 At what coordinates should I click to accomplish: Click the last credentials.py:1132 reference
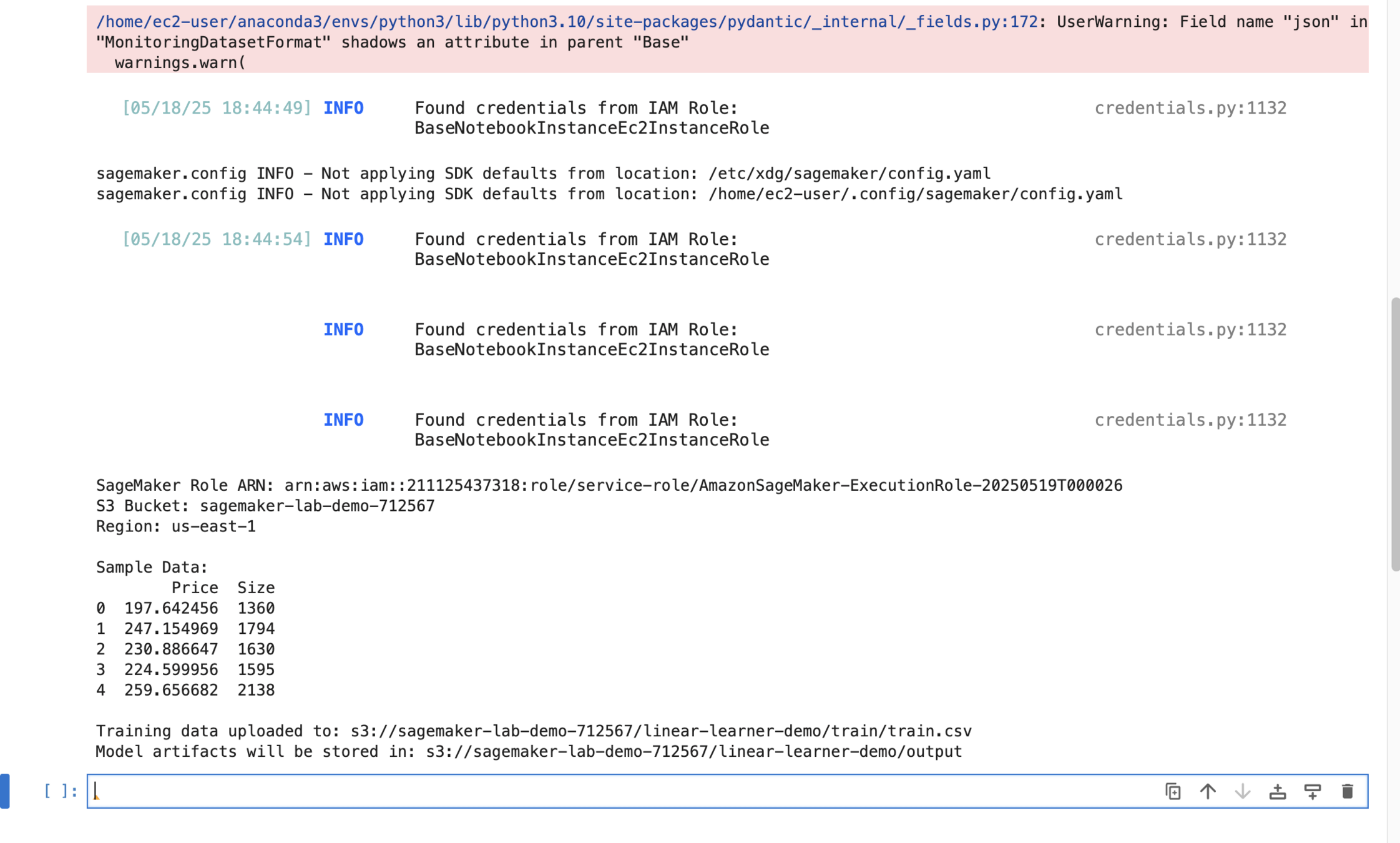click(1190, 420)
